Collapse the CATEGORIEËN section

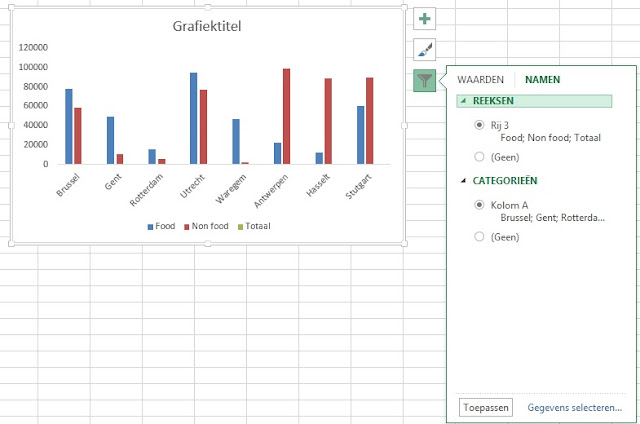pos(463,180)
